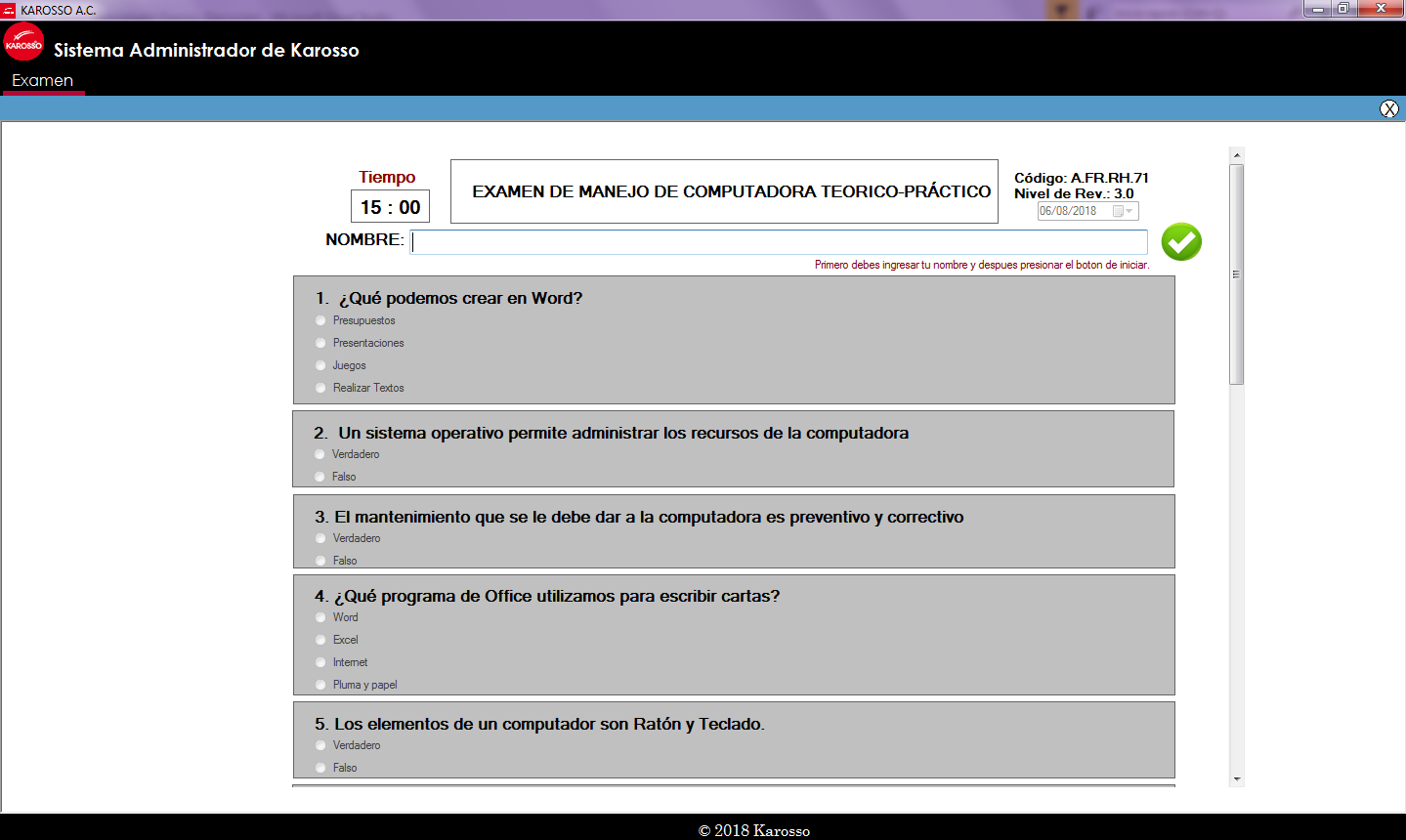This screenshot has width=1406, height=840.
Task: Click the exam vertical scrollbar thumb
Action: pyautogui.click(x=1237, y=274)
